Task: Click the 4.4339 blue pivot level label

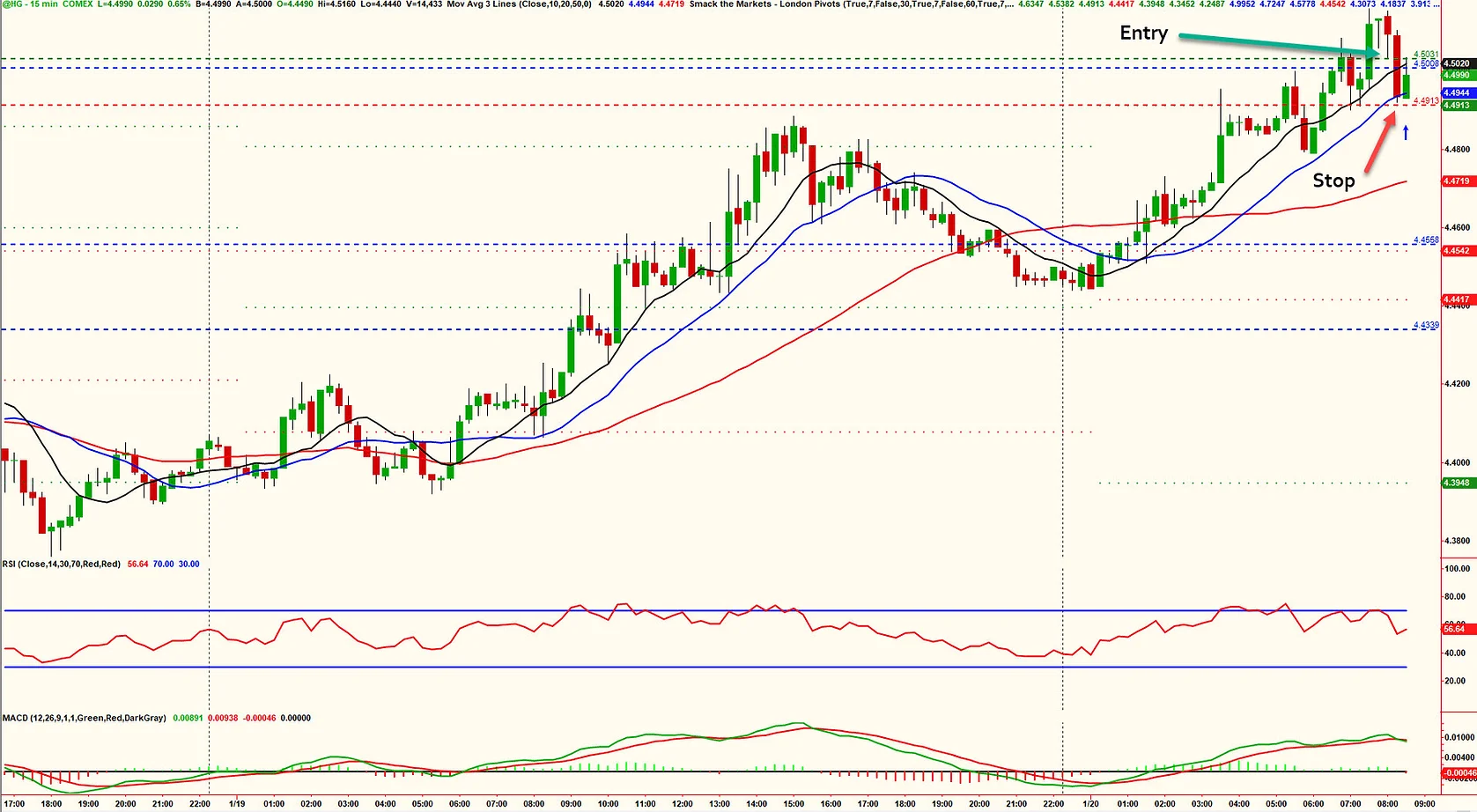Action: click(1426, 325)
